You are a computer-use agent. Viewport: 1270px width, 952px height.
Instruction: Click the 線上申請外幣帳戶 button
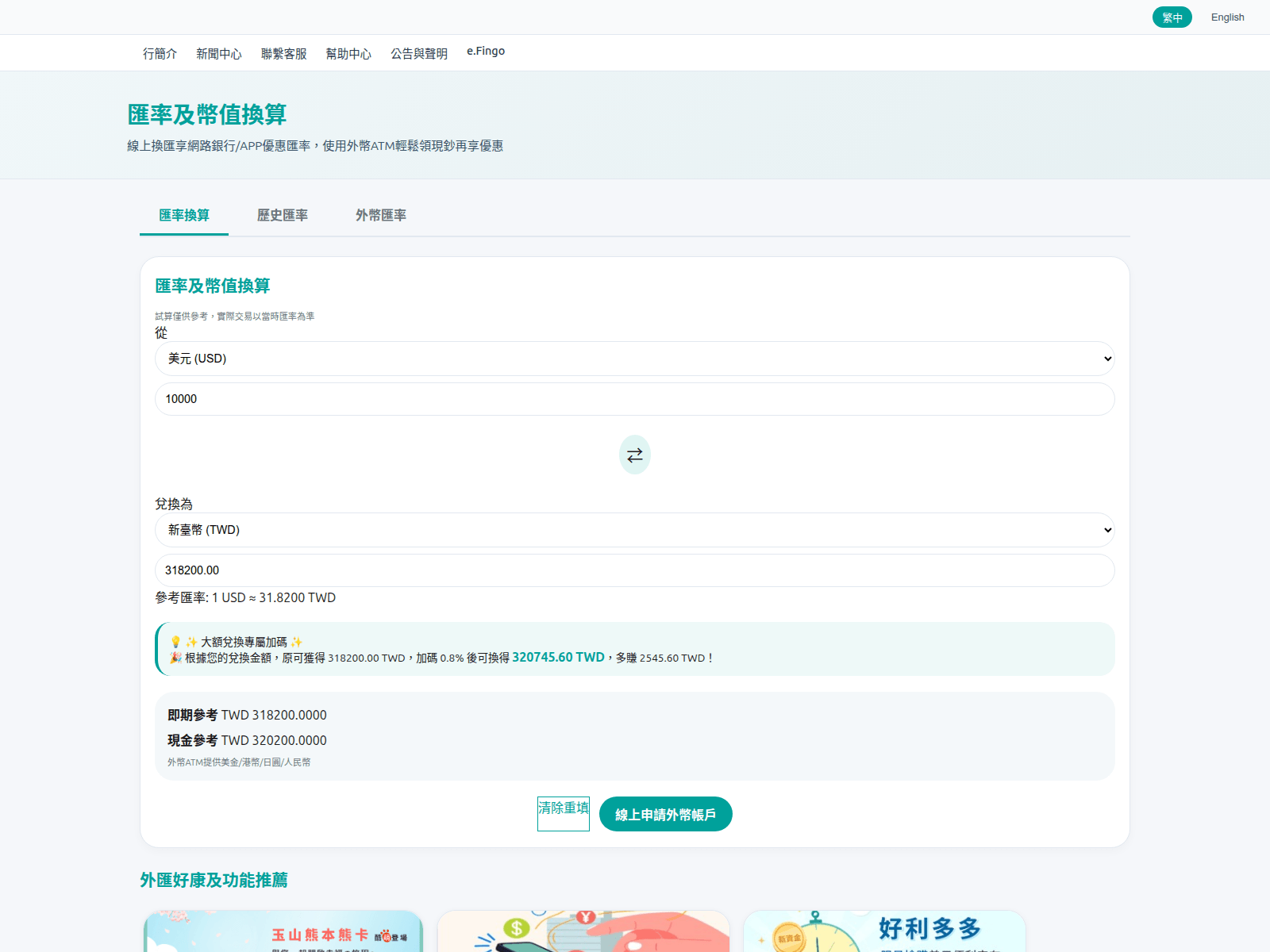tap(666, 814)
